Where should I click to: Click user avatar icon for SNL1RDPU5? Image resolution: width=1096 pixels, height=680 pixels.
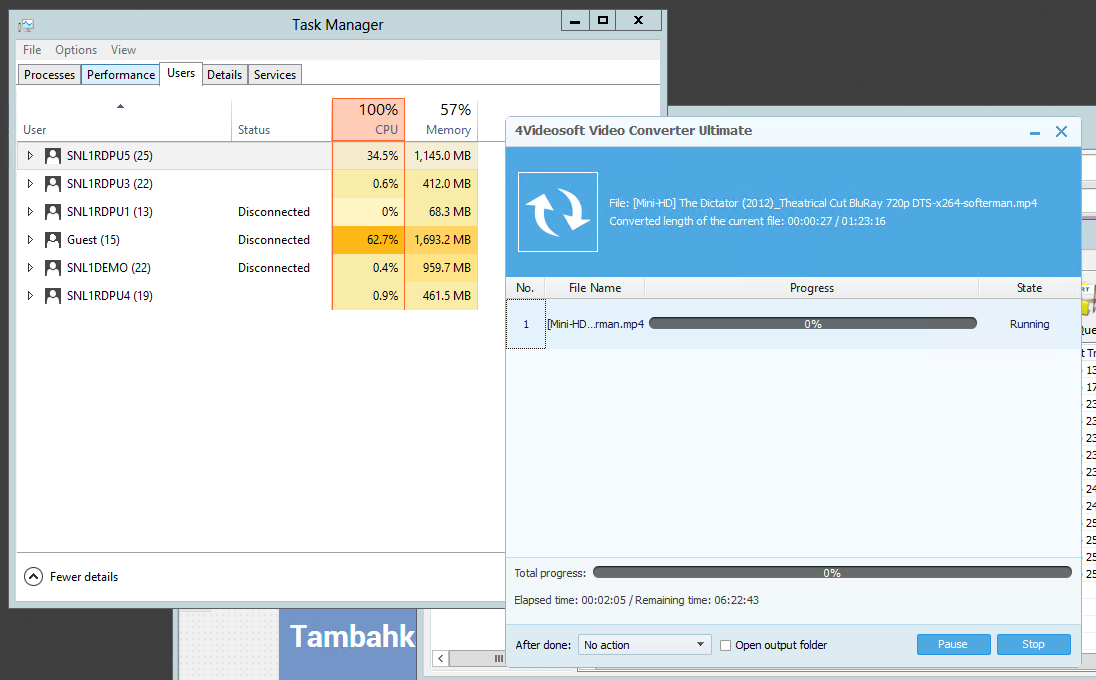pos(52,156)
